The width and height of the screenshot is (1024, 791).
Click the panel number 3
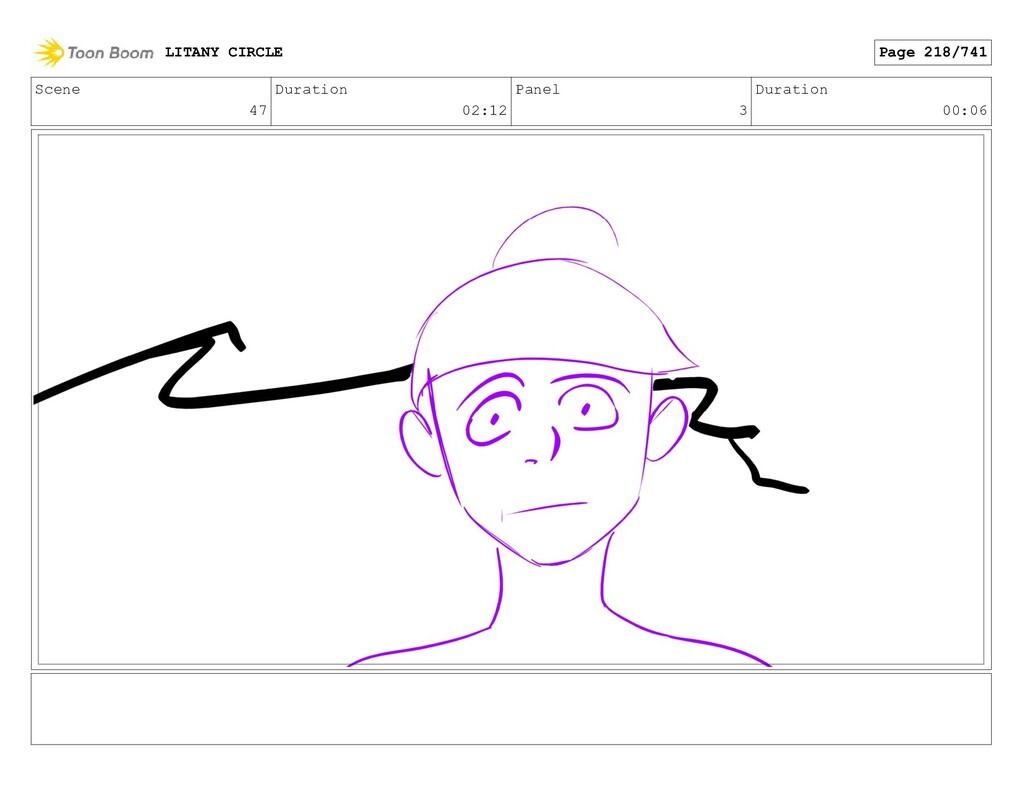click(743, 110)
